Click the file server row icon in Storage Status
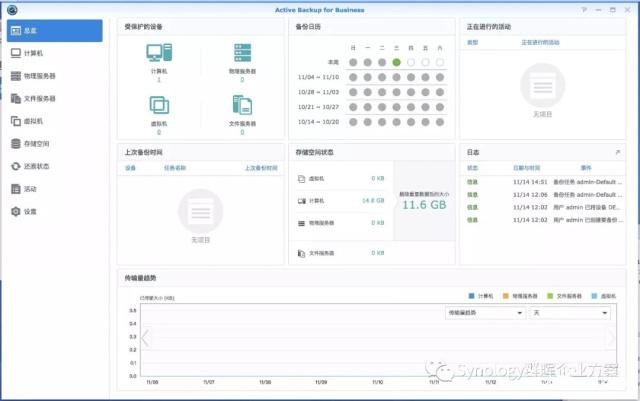This screenshot has width=640, height=401. [x=301, y=253]
